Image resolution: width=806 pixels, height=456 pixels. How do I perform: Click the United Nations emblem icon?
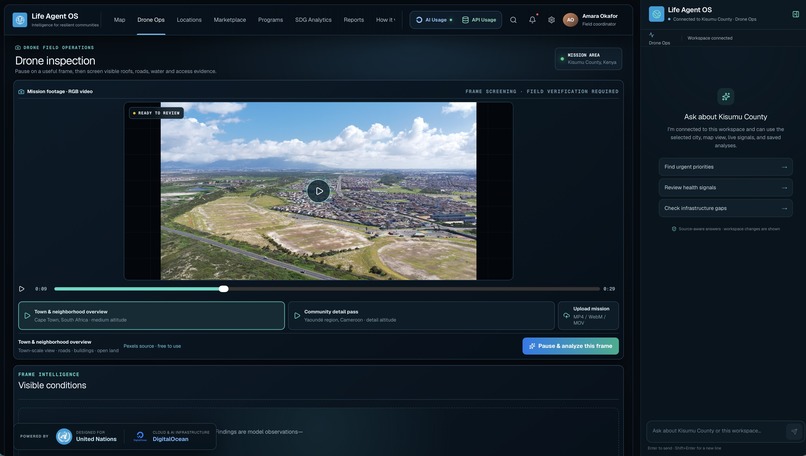pos(64,436)
